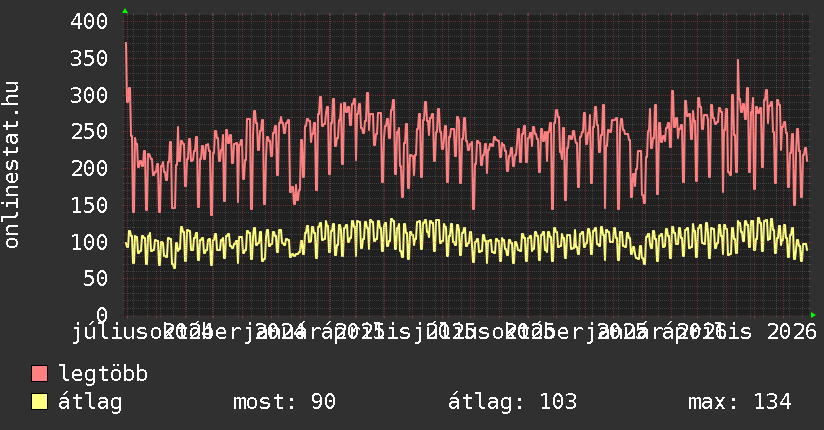Image resolution: width=824 pixels, height=430 pixels.
Task: Click the 50 y-axis tick label
Action: [x=95, y=278]
